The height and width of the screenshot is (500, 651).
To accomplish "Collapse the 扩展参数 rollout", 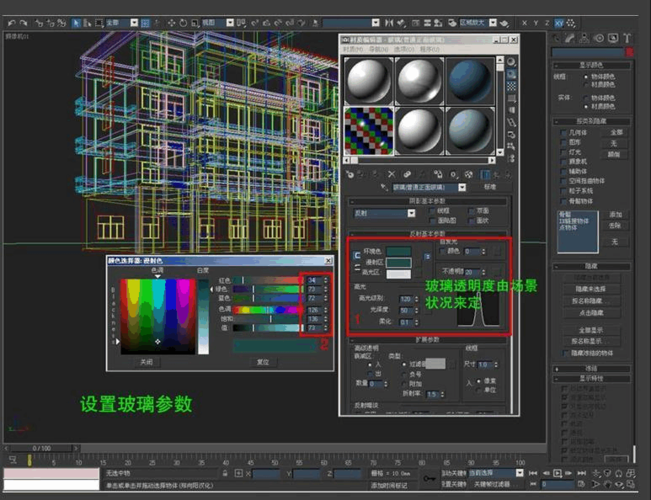I will tap(428, 340).
